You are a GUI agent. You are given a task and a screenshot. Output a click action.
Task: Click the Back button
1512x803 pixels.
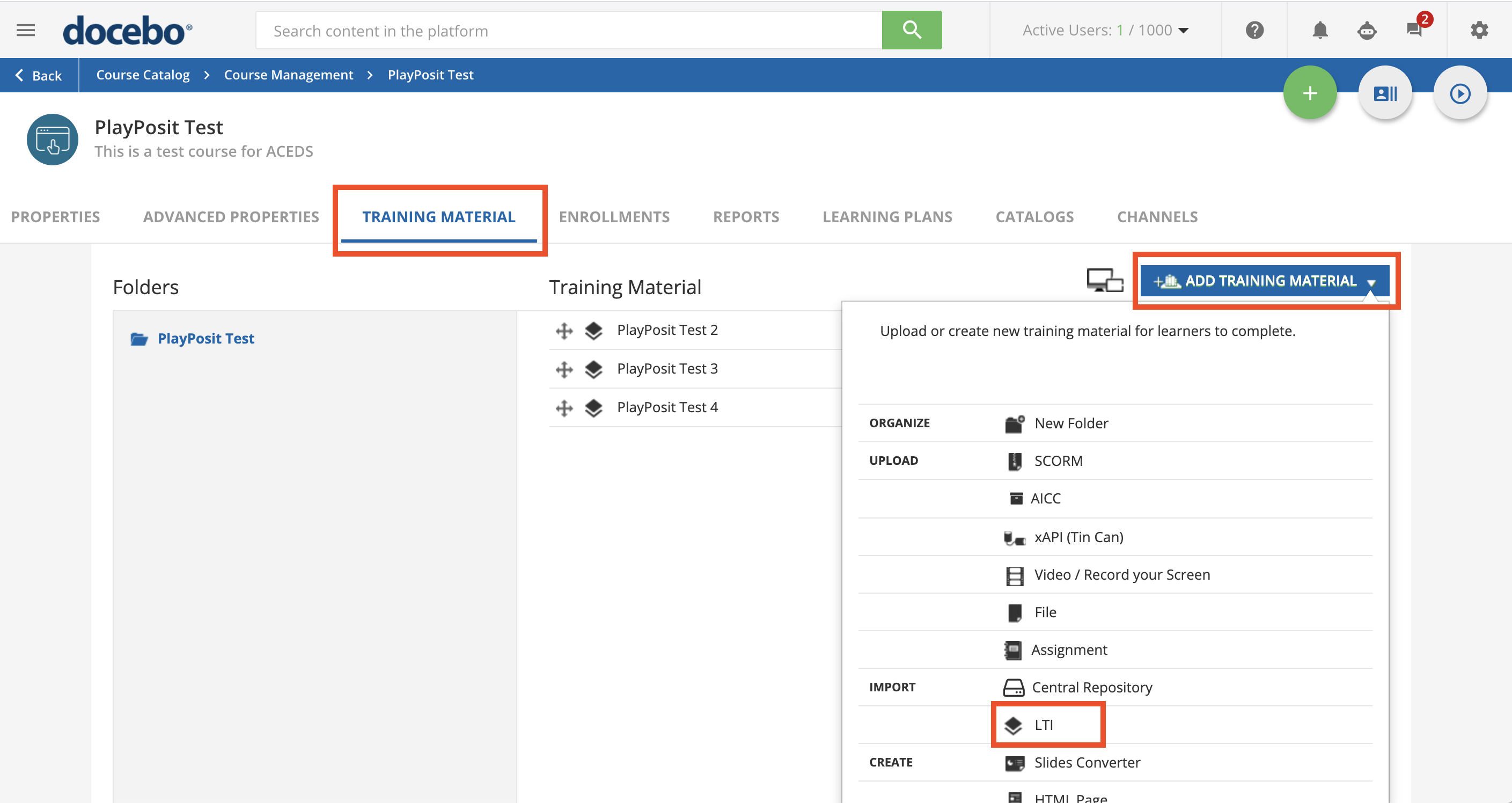(x=39, y=75)
